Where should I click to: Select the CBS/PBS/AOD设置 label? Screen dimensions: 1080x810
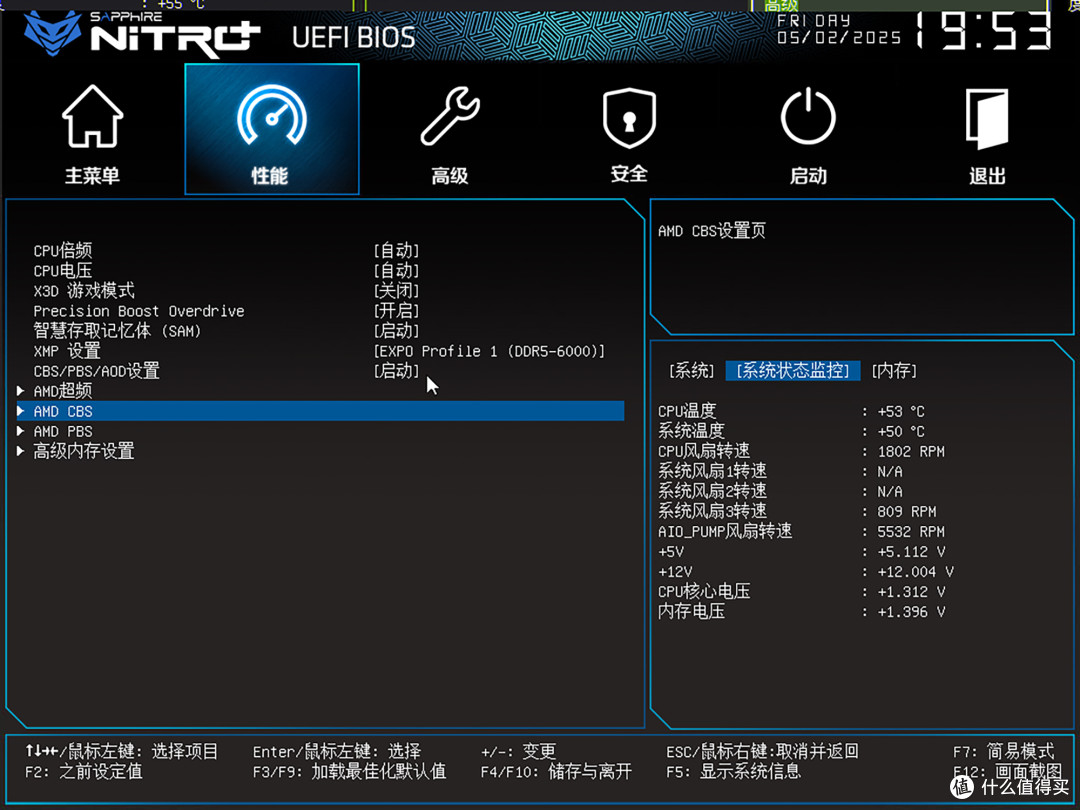96,371
